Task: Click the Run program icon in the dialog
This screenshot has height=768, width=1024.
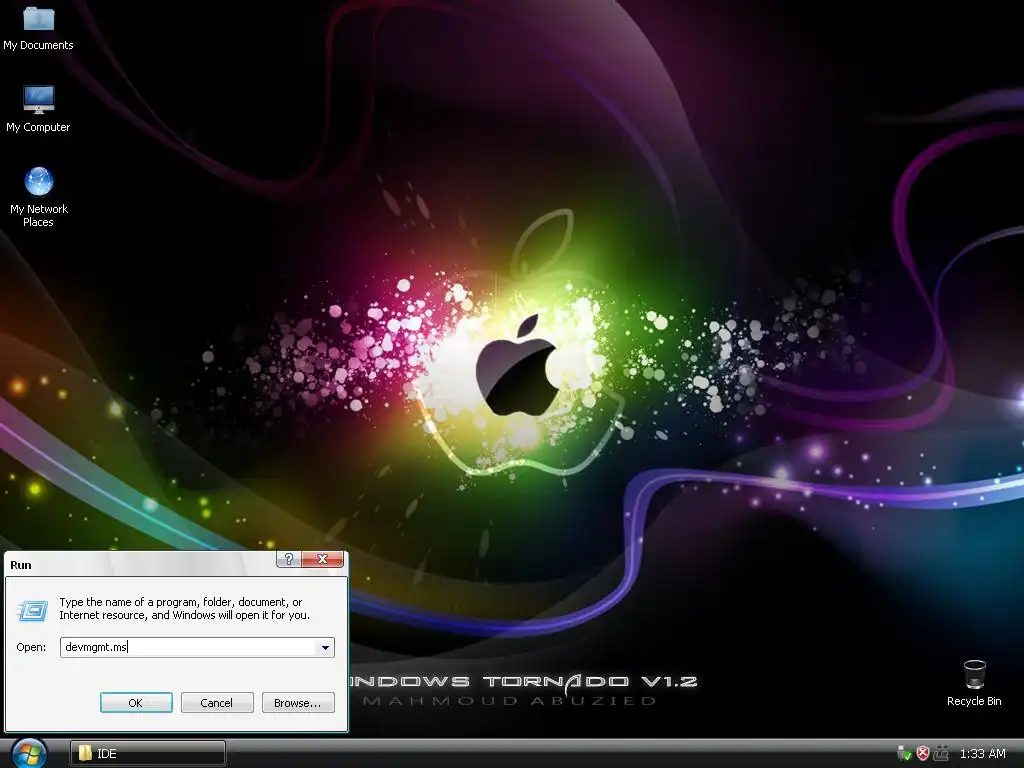Action: coord(33,611)
